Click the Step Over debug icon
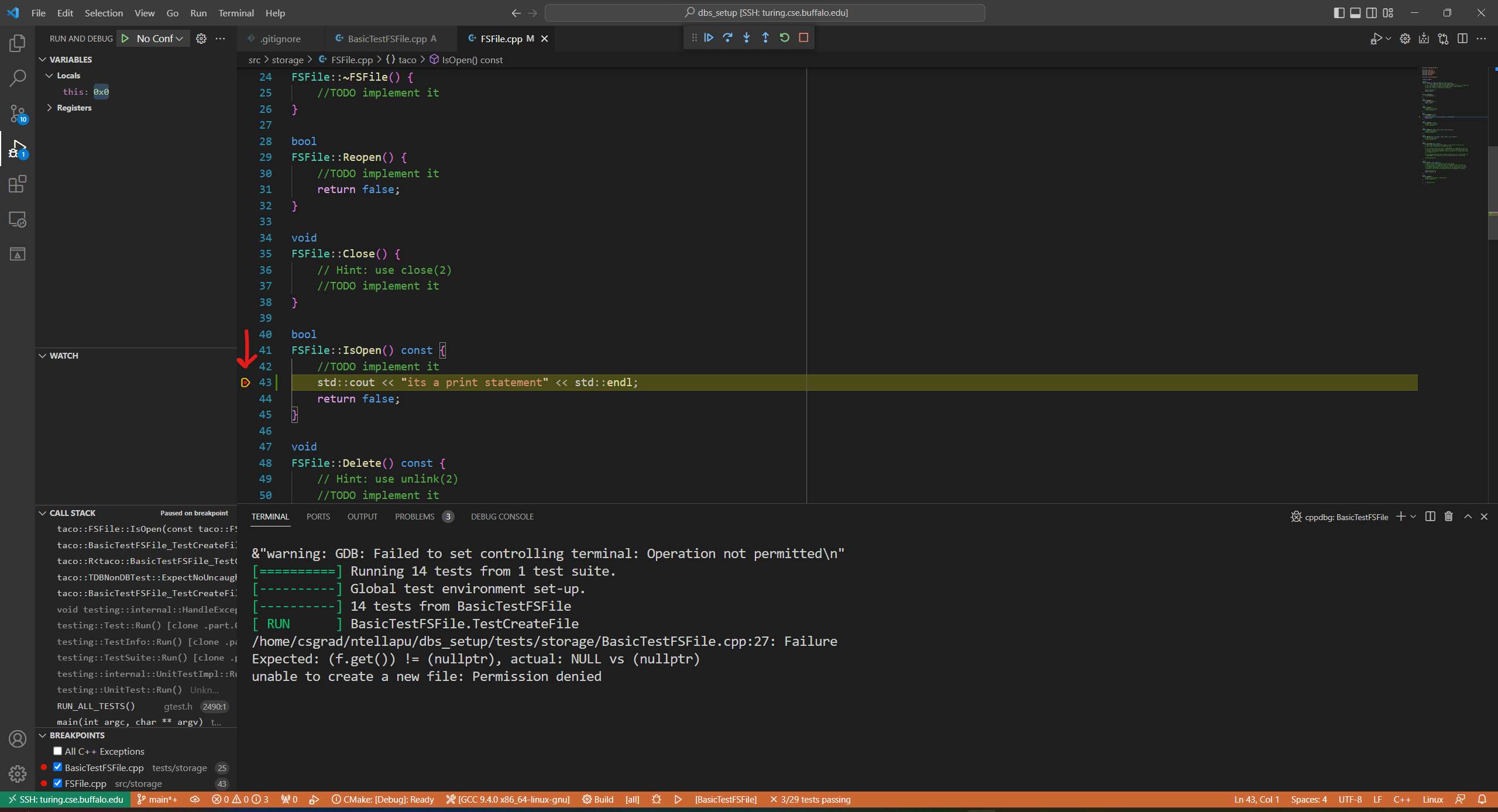The width and height of the screenshot is (1498, 812). point(727,37)
